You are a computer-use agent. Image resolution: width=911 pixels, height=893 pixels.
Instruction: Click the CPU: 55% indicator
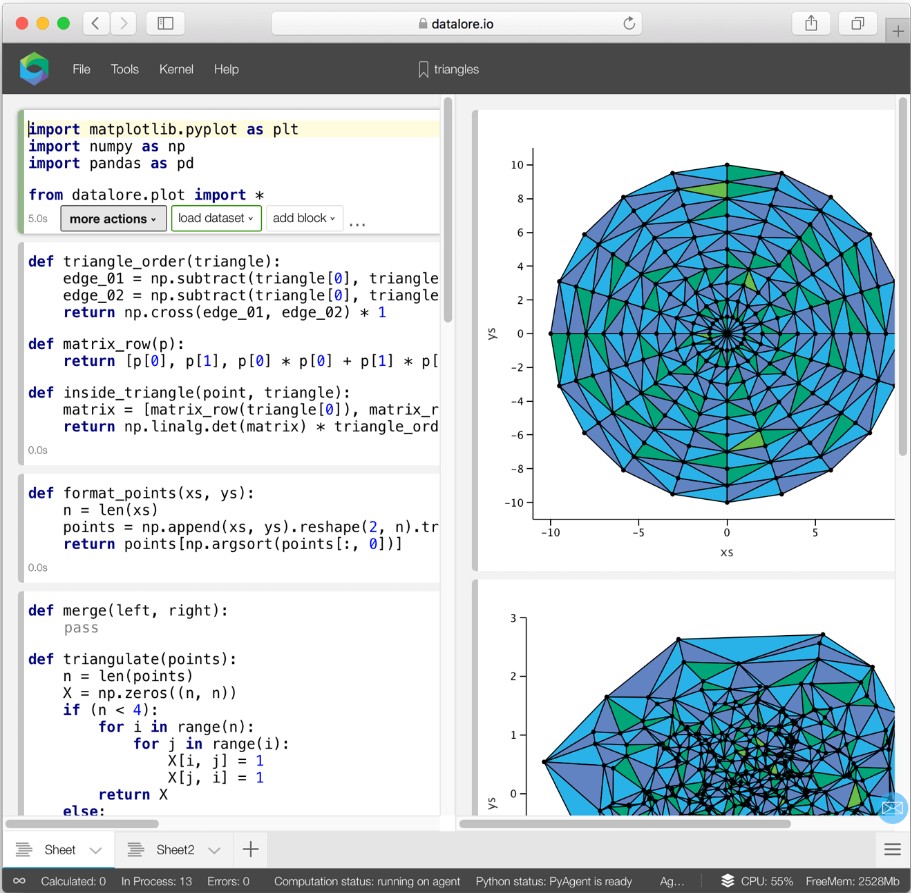(x=767, y=881)
